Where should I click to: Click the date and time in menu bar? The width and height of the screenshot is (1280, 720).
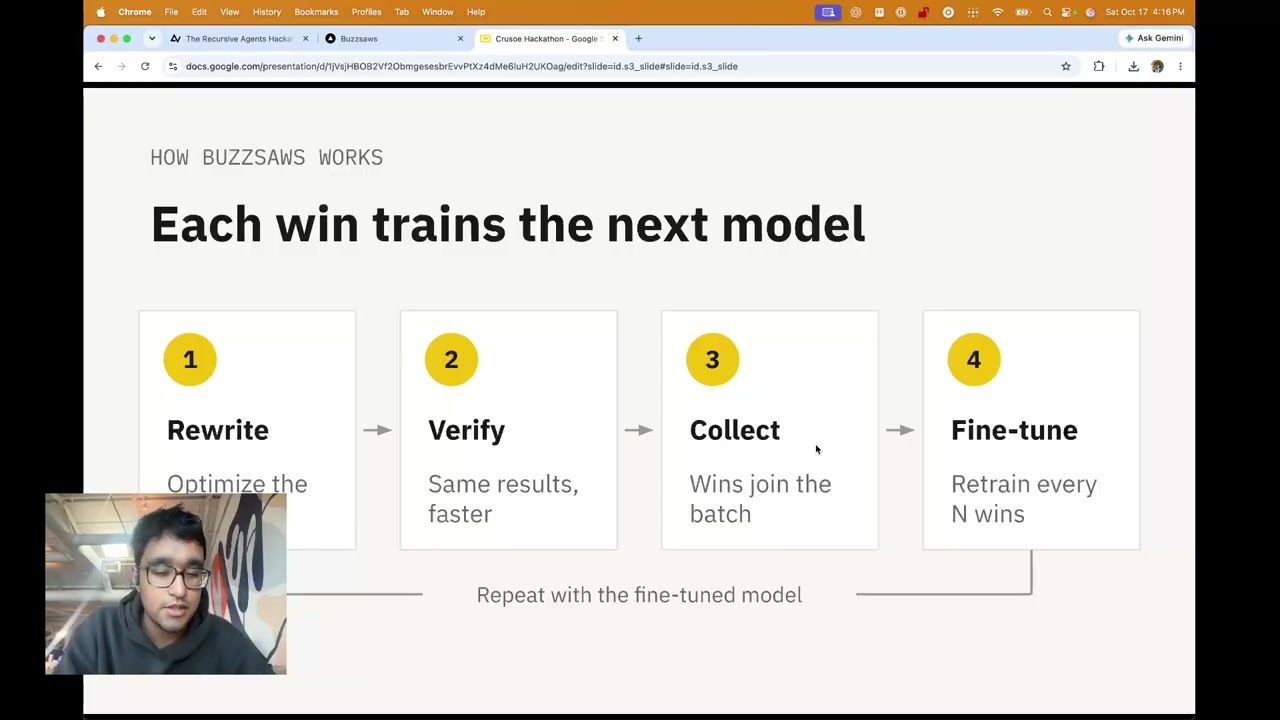click(1145, 12)
